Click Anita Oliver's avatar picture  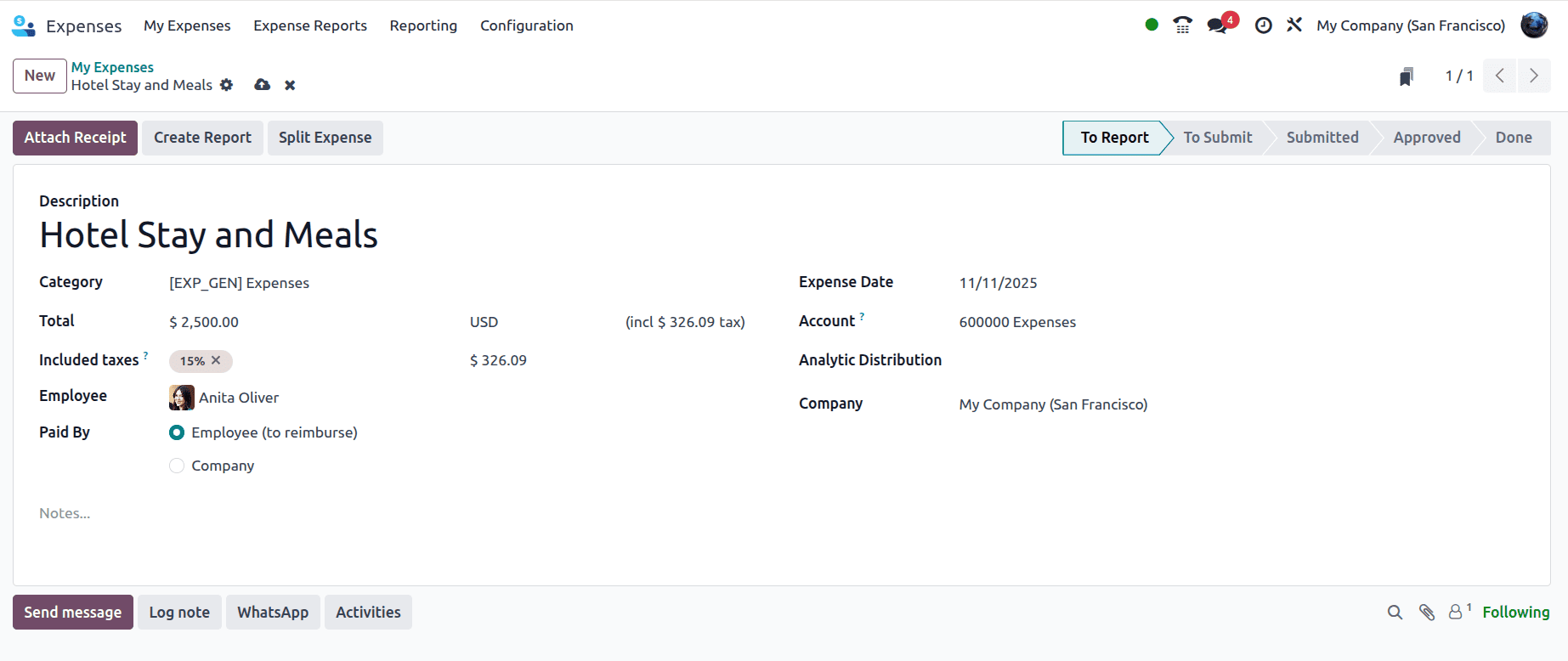pos(182,398)
